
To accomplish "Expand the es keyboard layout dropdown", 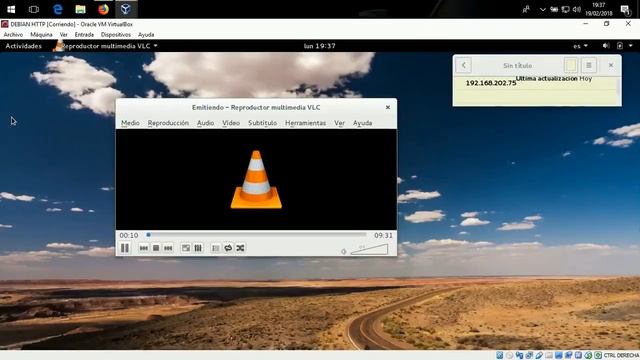I will click(580, 46).
